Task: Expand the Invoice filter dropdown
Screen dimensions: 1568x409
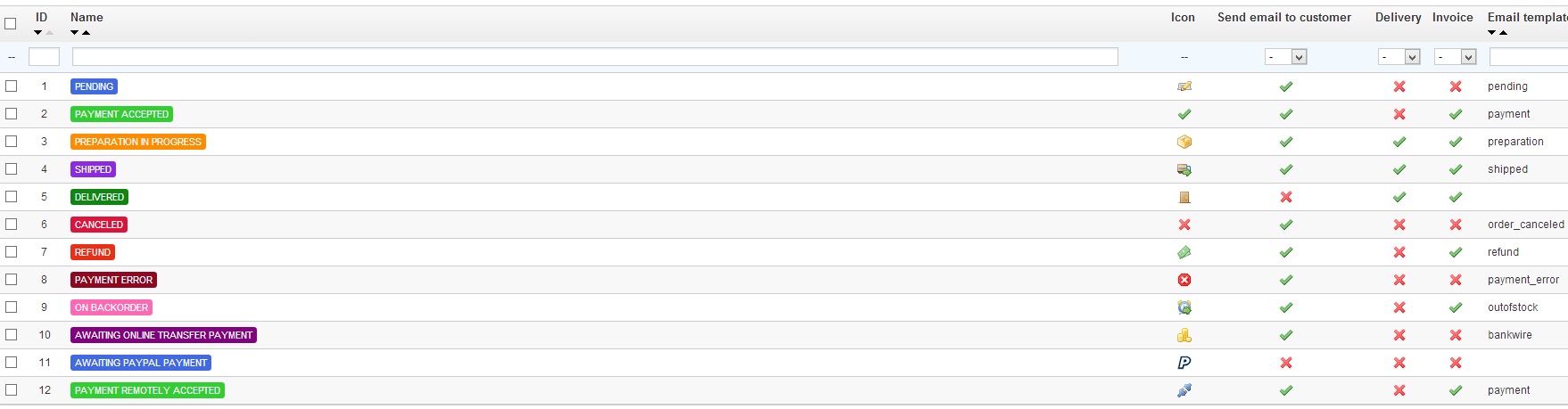Action: (1456, 57)
